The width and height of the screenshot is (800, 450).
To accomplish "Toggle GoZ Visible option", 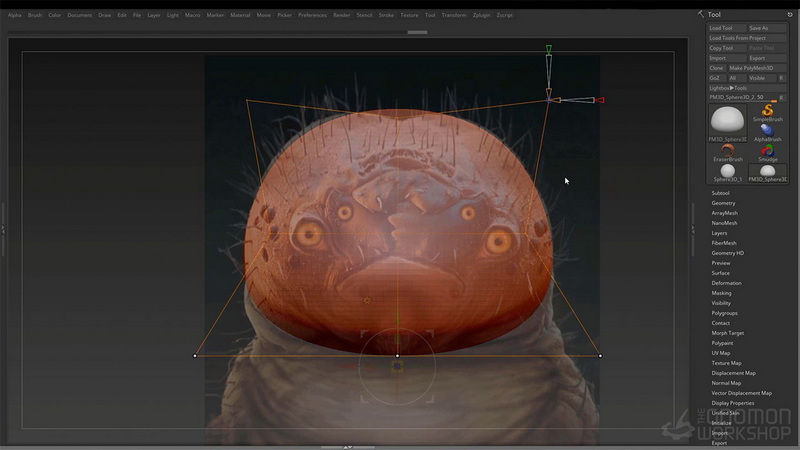I will click(761, 78).
